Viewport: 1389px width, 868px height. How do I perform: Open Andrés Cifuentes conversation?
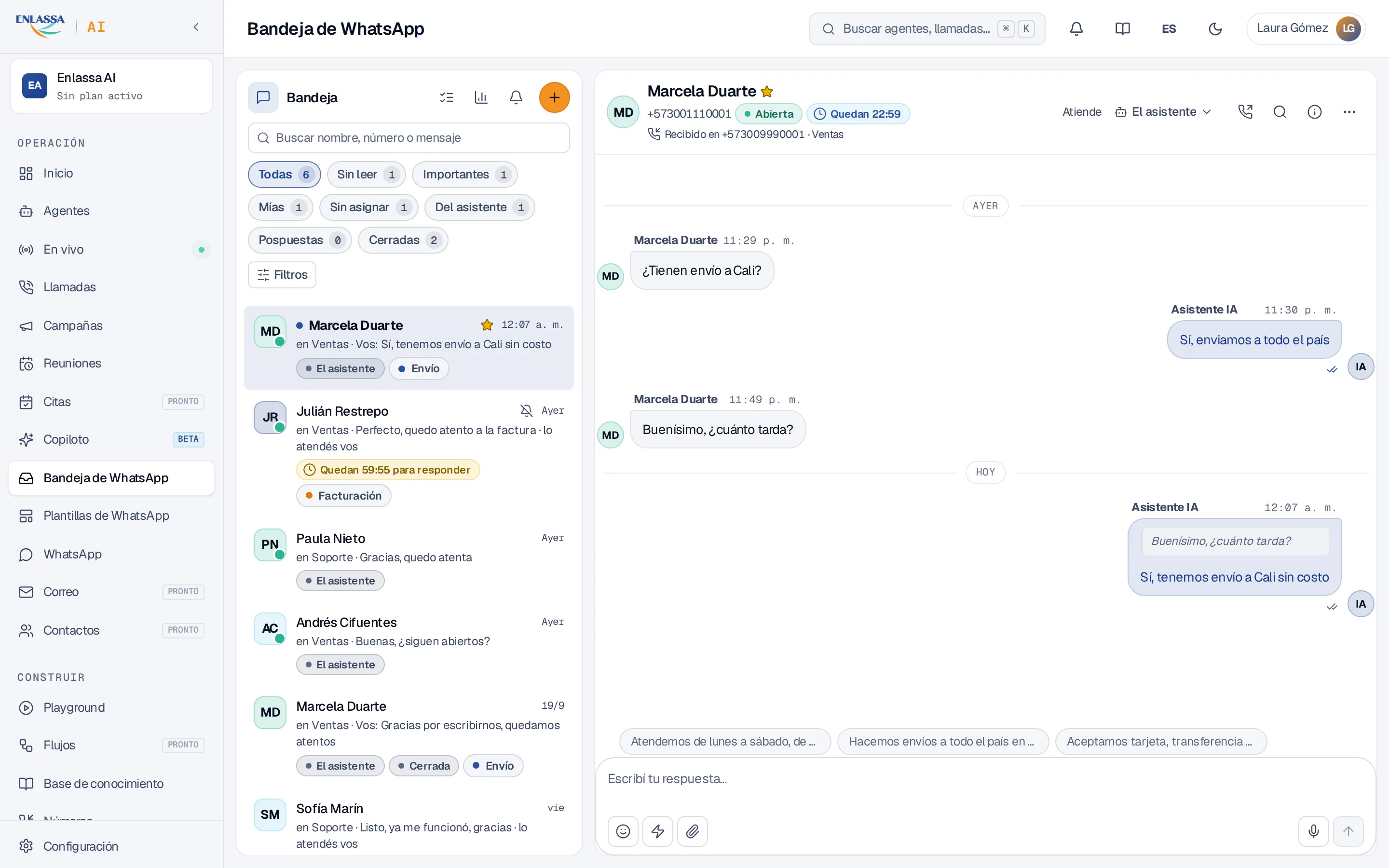point(409,644)
